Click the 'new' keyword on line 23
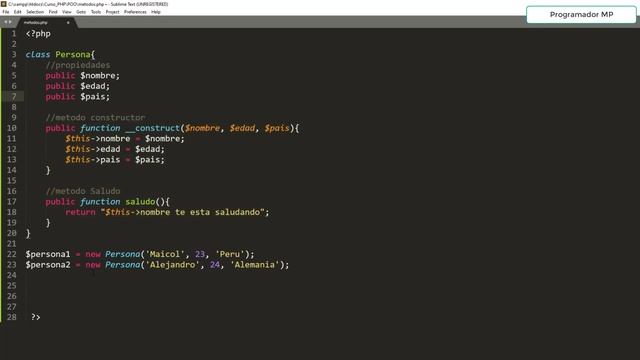This screenshot has height=360, width=640. pos(93,265)
